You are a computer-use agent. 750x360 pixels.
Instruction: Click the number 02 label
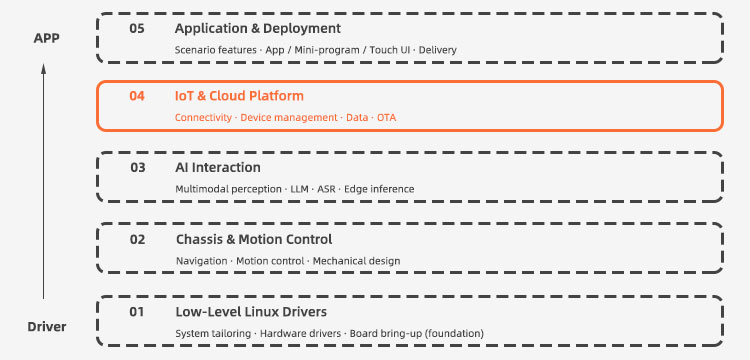pos(137,239)
